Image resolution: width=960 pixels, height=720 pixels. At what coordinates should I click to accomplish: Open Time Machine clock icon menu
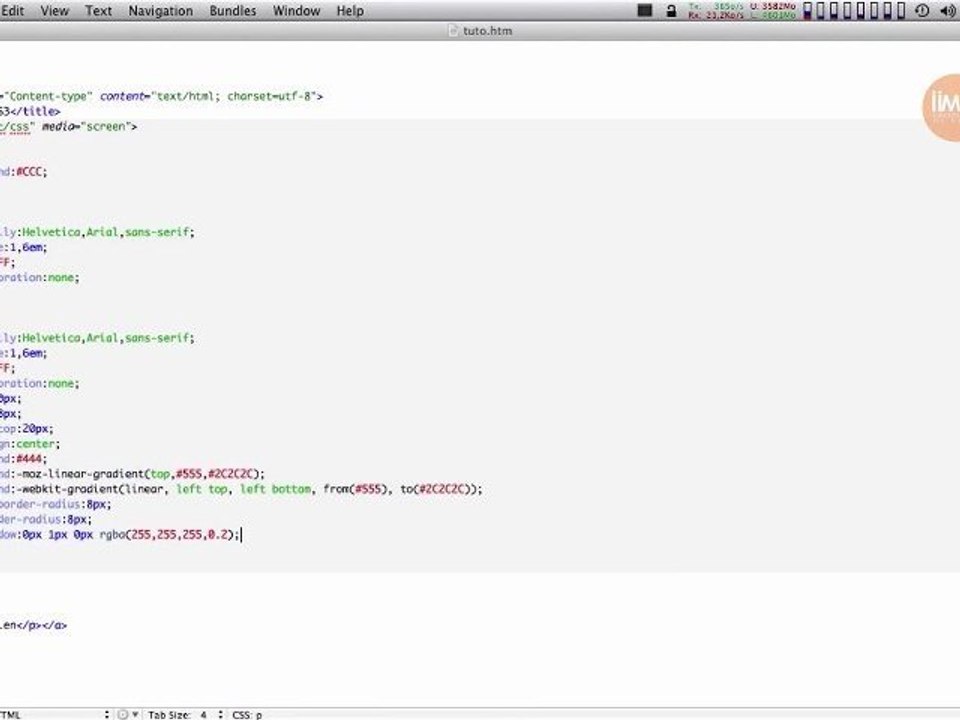click(922, 10)
